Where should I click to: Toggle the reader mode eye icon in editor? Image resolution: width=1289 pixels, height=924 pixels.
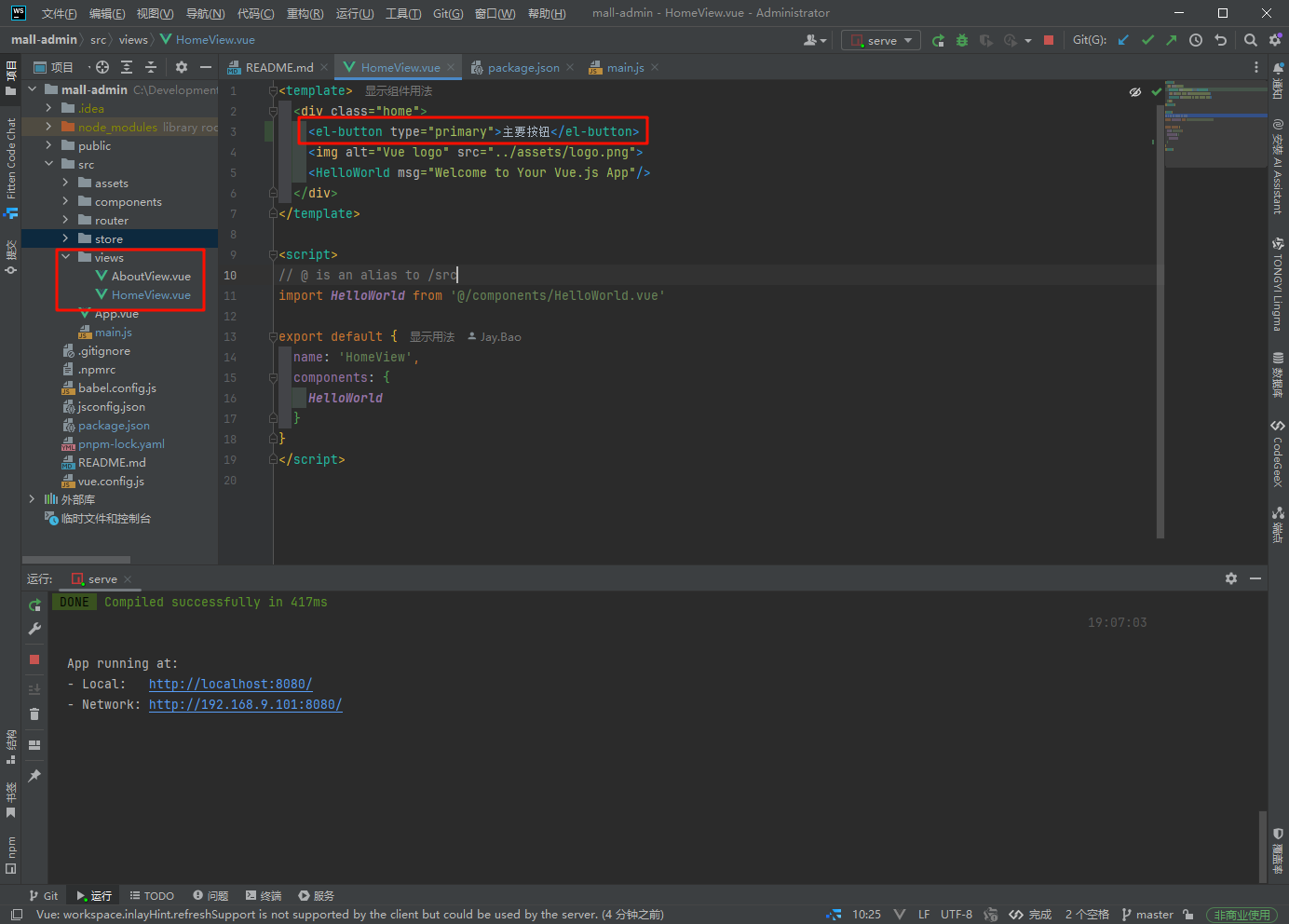pos(1135,92)
